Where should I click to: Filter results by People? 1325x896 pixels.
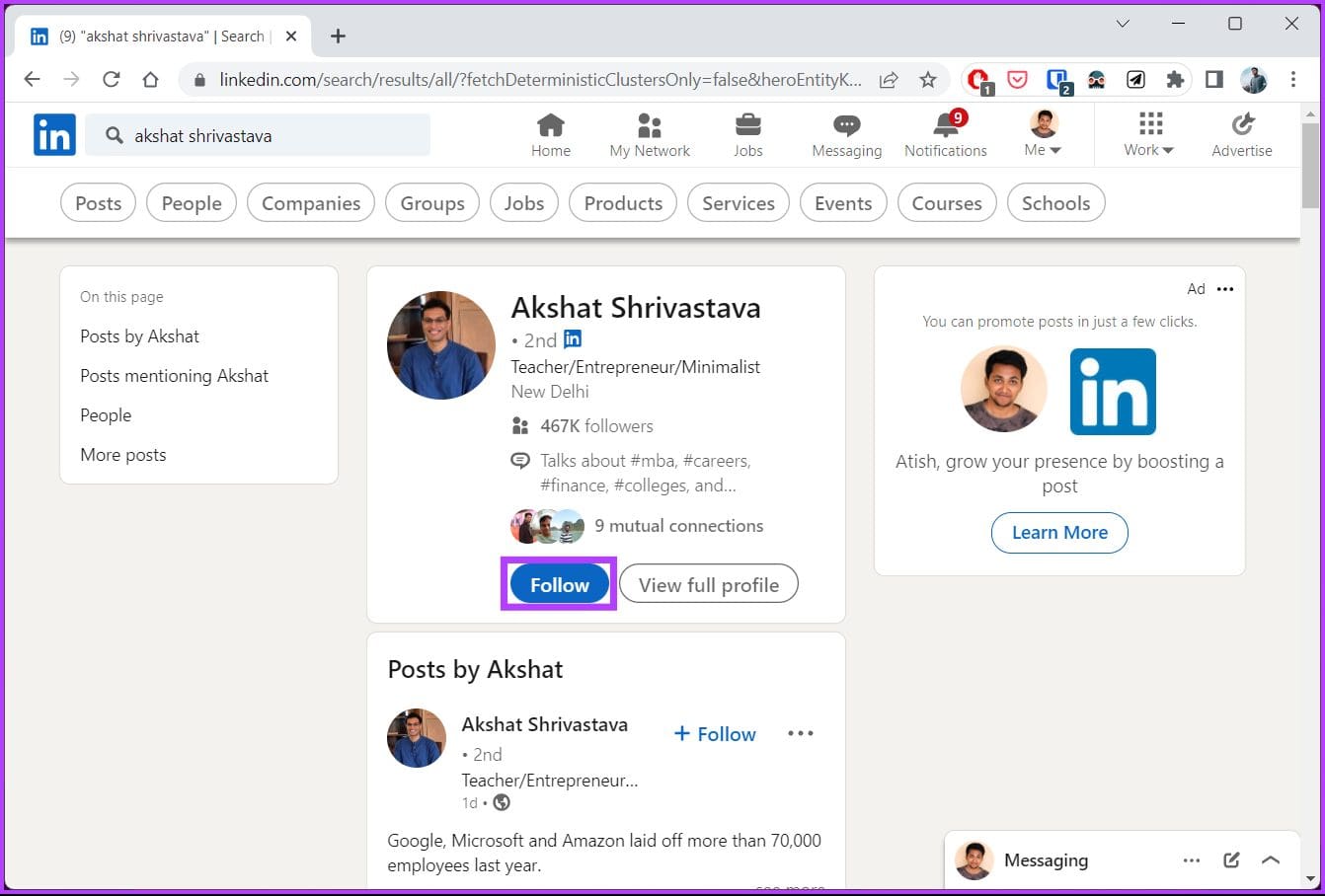pyautogui.click(x=192, y=203)
